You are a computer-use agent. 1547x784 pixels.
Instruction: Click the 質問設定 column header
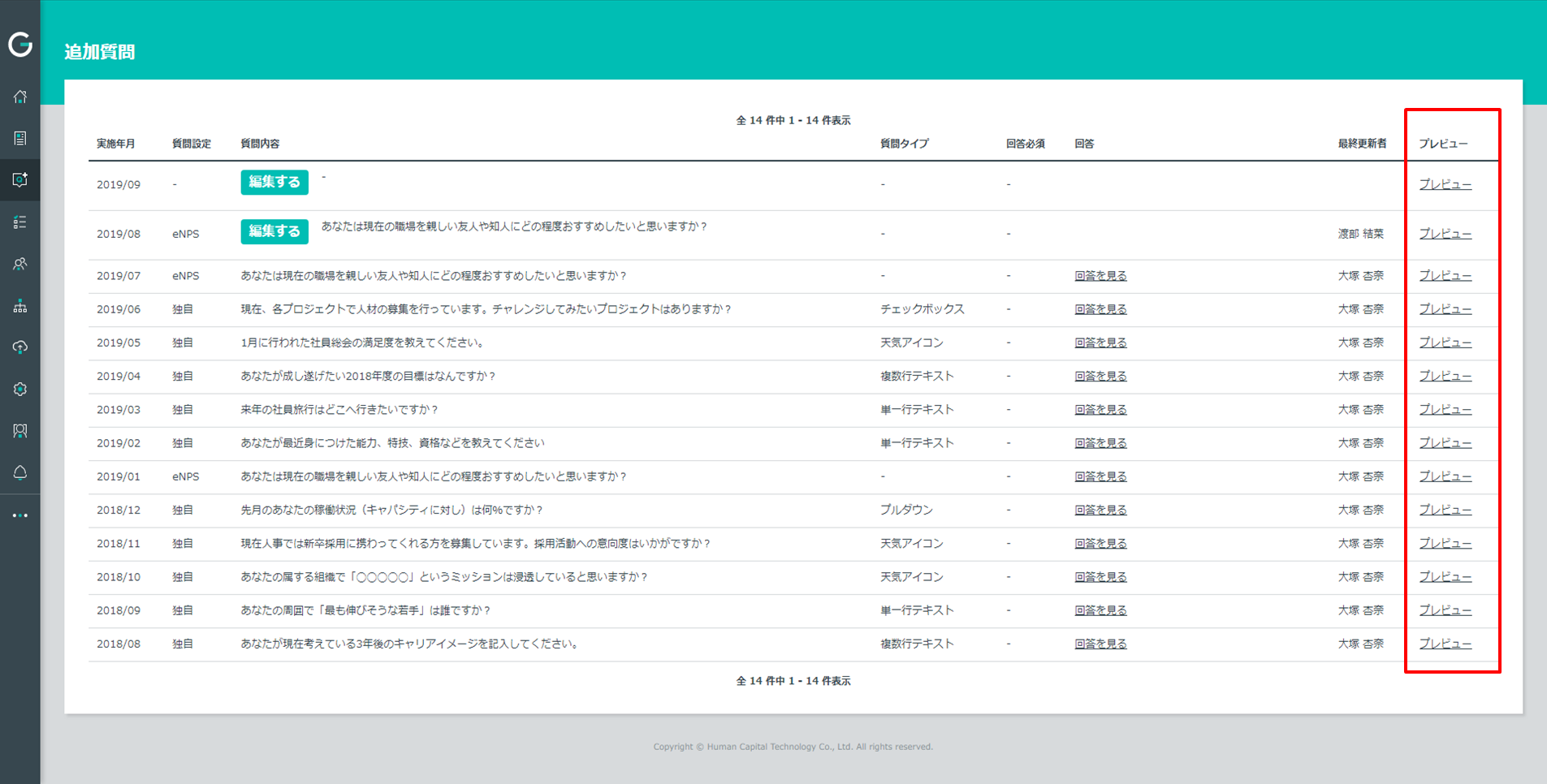click(x=192, y=144)
